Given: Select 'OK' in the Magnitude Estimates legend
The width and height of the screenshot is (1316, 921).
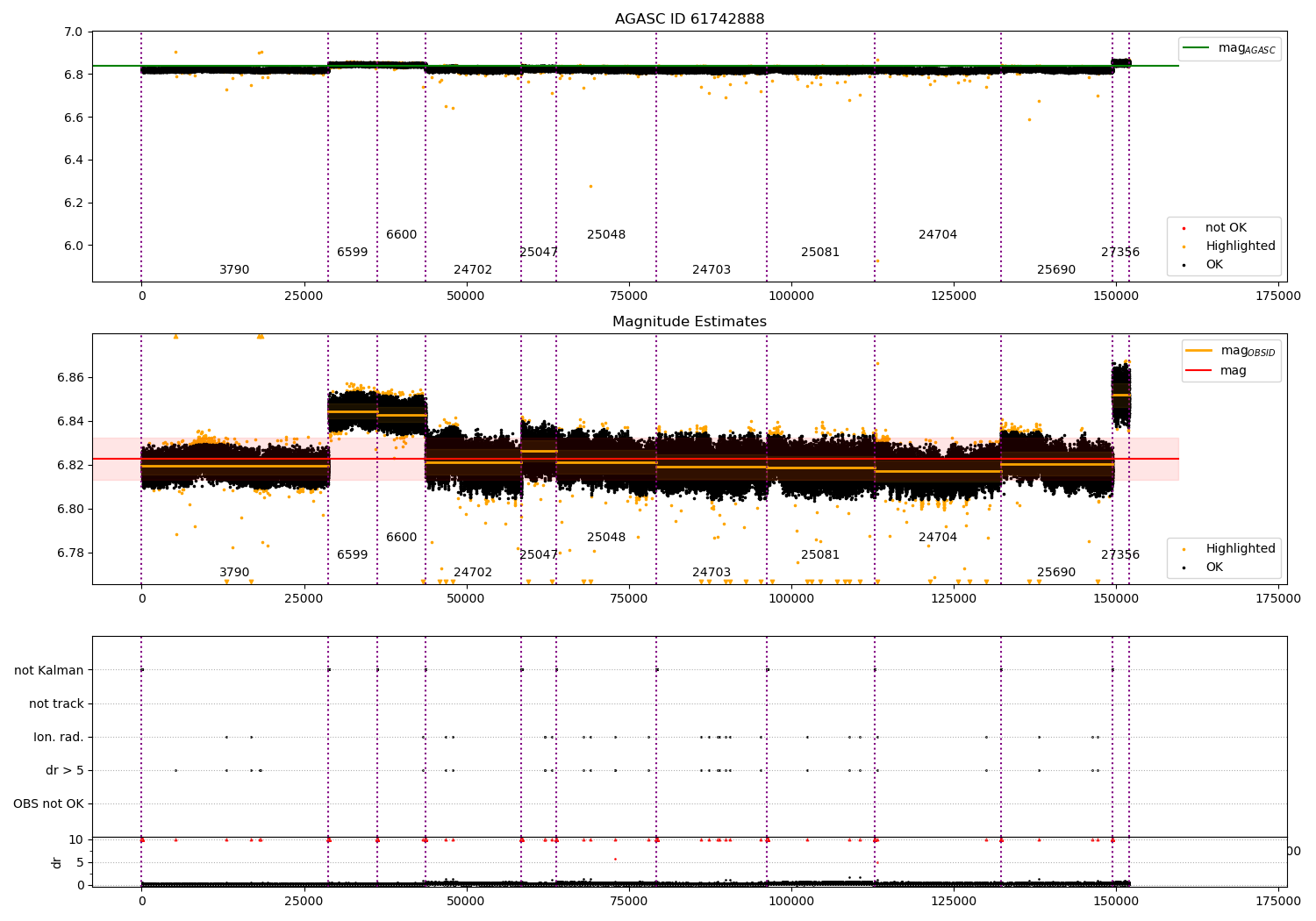Looking at the screenshot, I should point(1203,567).
